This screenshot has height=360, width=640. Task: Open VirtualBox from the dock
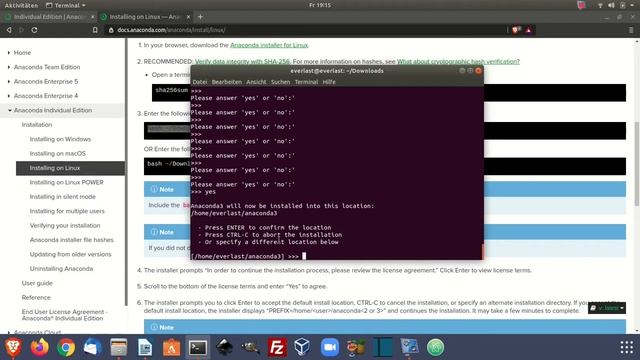click(302, 347)
